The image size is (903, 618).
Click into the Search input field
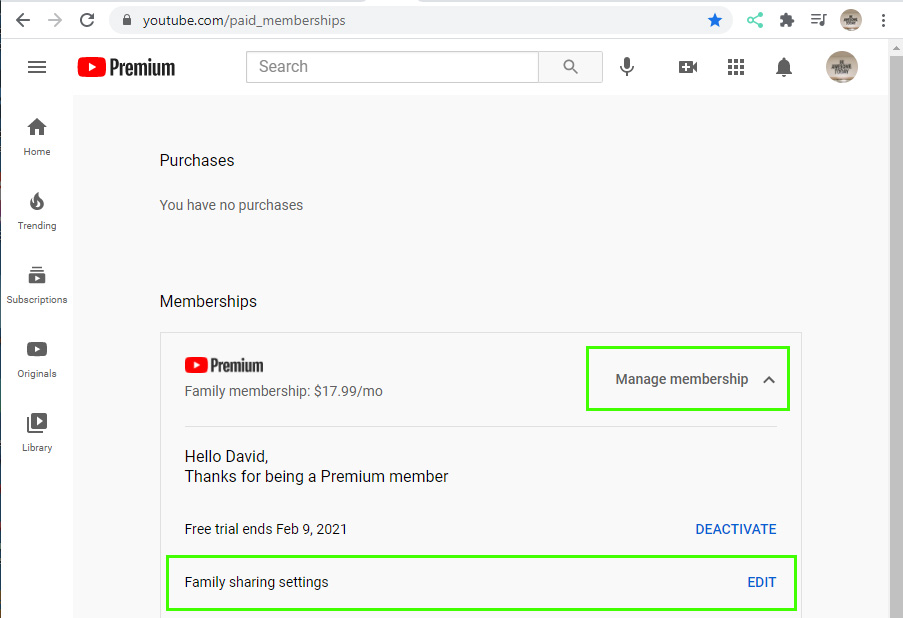tap(392, 67)
